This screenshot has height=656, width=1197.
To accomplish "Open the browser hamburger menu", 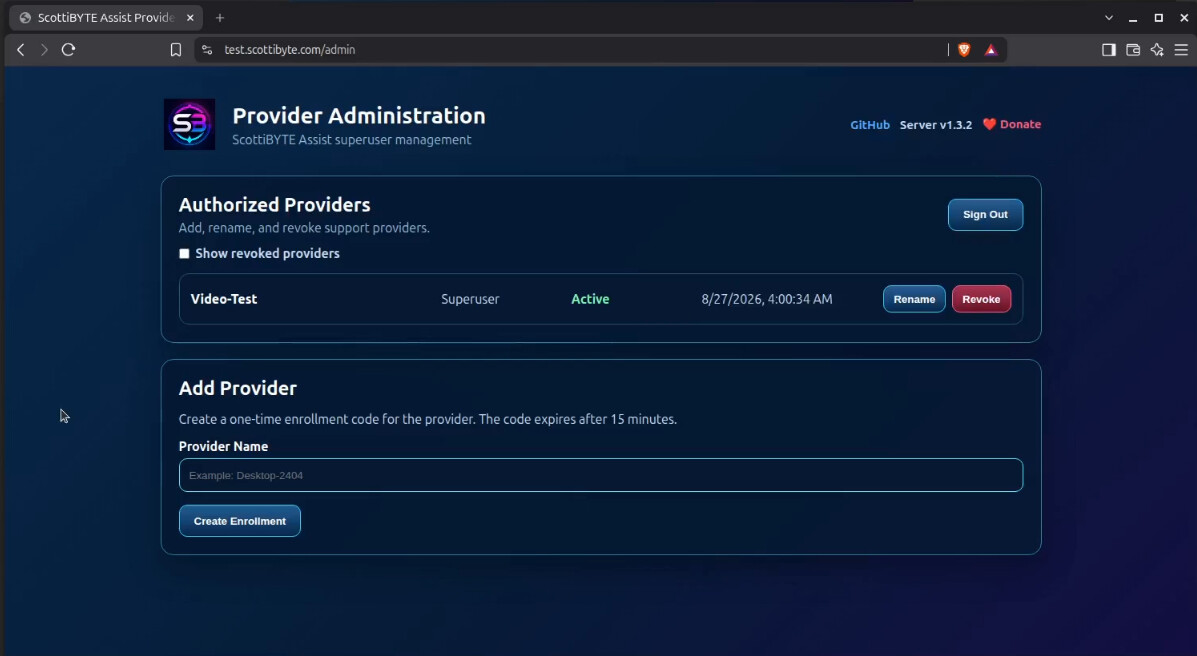I will pyautogui.click(x=1181, y=50).
